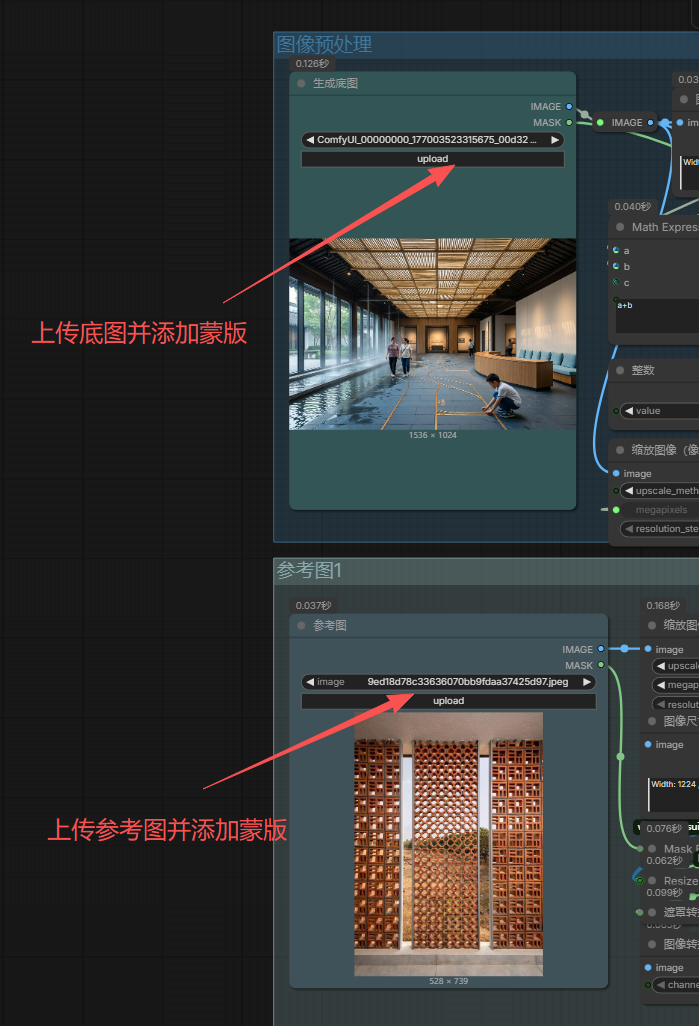The height and width of the screenshot is (1026, 699).
Task: Select 参考图1 group title
Action: (309, 571)
